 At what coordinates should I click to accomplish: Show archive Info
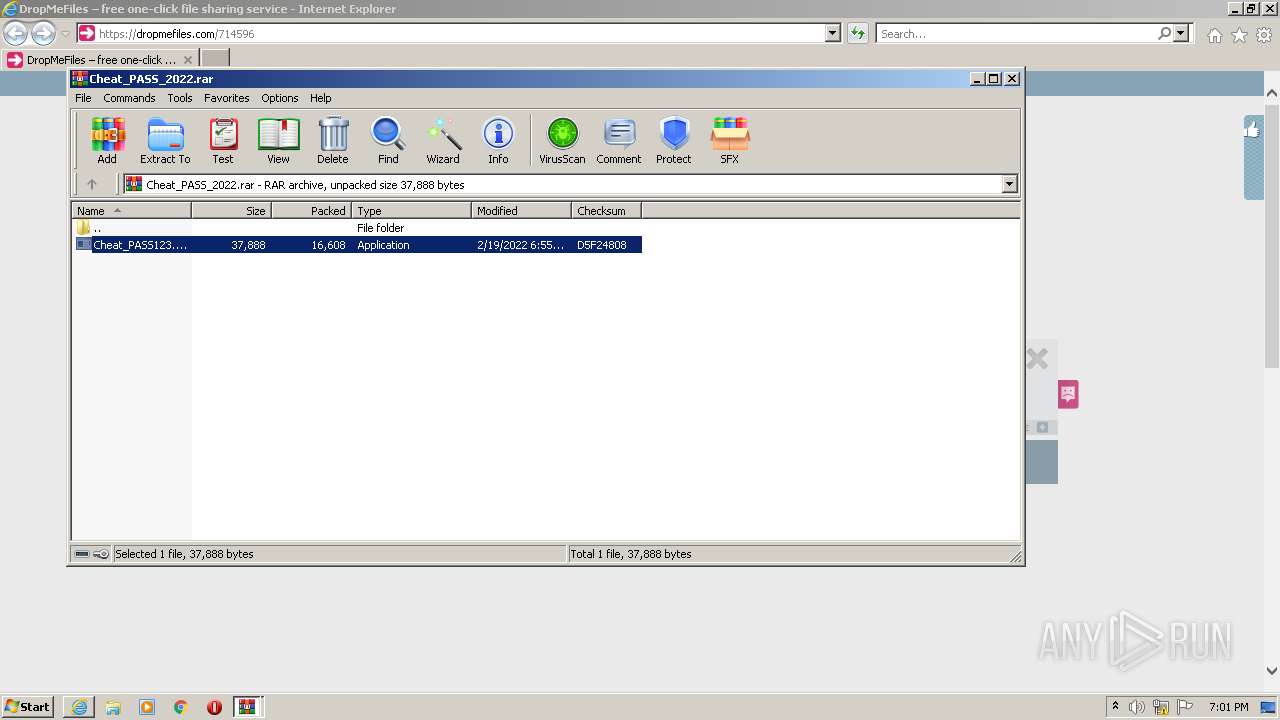tap(498, 140)
